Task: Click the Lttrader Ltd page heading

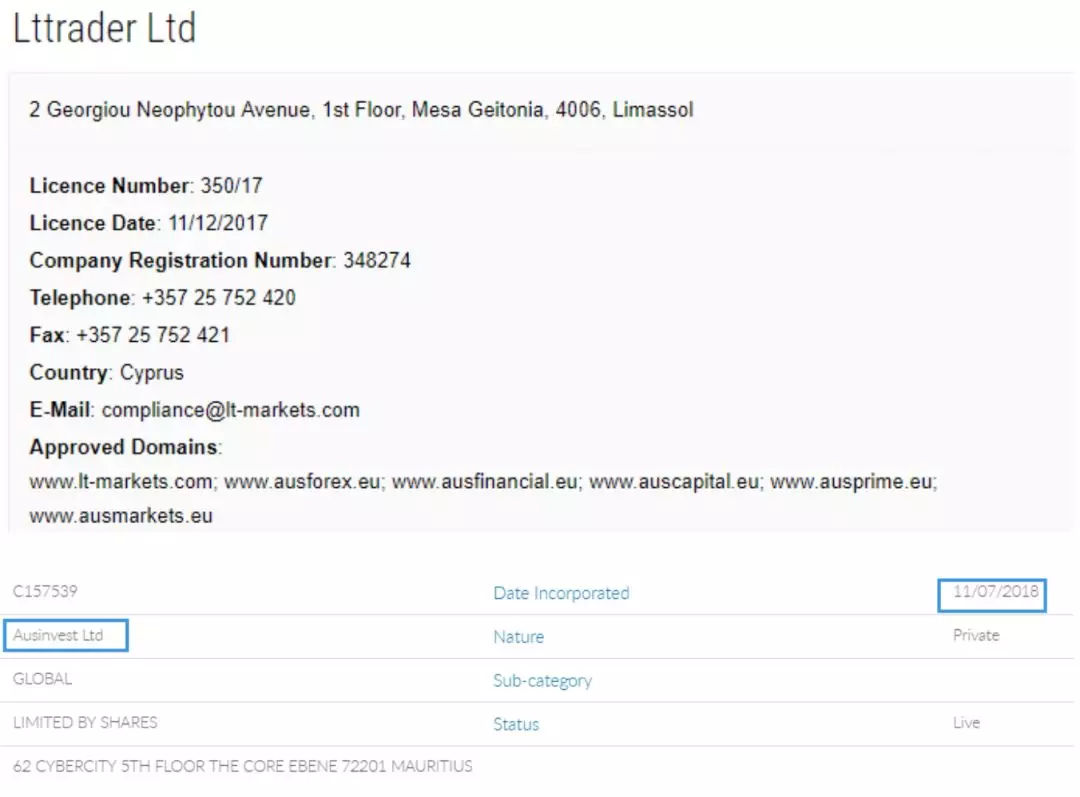Action: pyautogui.click(x=104, y=29)
